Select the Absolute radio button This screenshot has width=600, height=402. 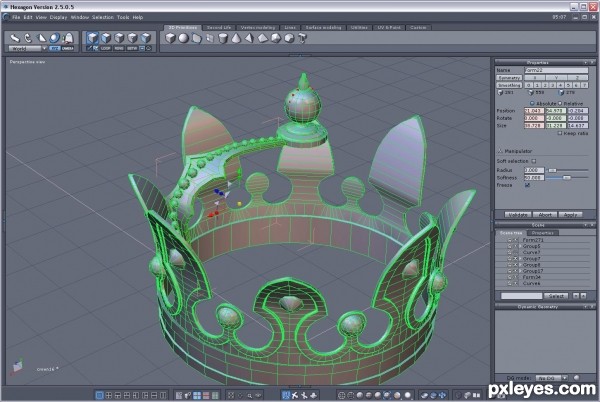click(x=532, y=104)
